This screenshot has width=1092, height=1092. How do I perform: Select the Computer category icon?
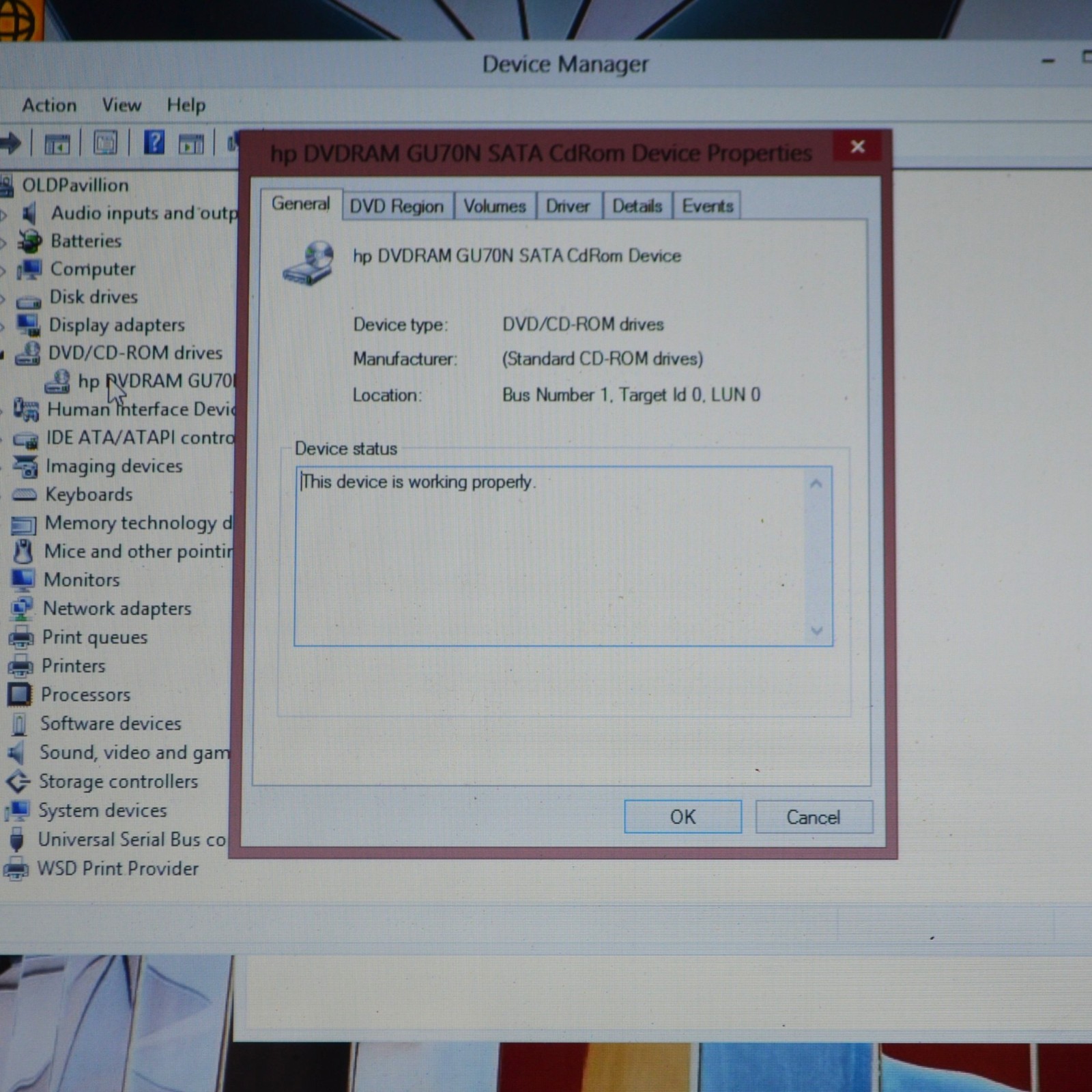point(29,269)
